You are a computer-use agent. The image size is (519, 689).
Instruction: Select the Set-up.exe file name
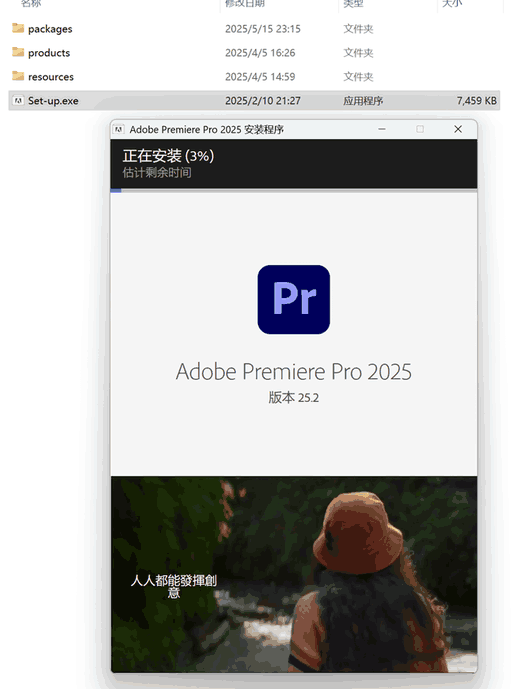(53, 101)
